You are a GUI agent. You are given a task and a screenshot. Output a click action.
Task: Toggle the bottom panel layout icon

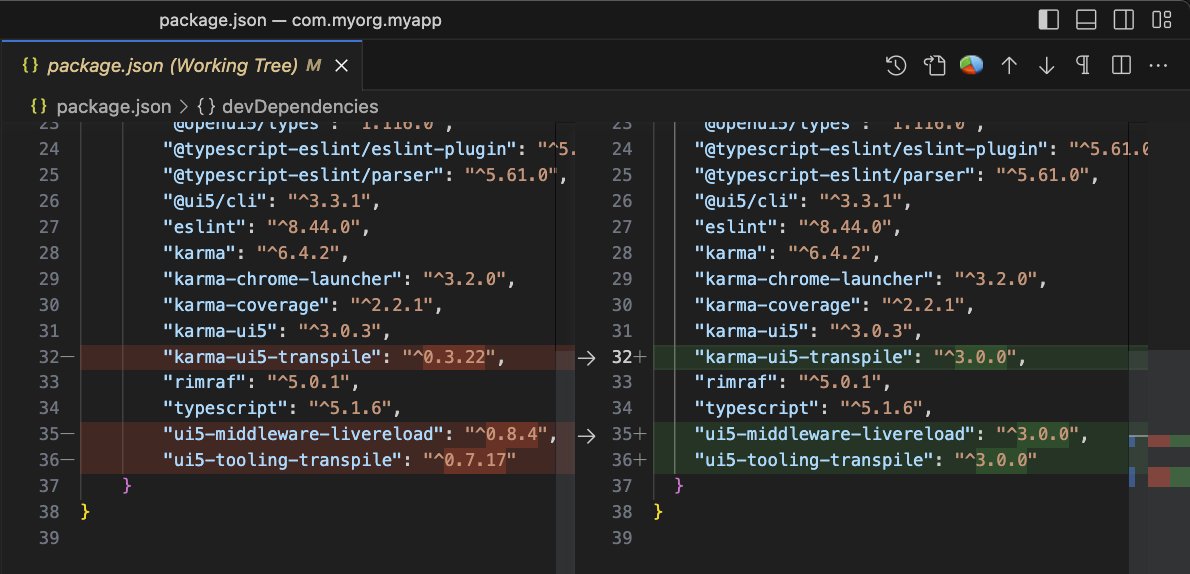[1086, 20]
